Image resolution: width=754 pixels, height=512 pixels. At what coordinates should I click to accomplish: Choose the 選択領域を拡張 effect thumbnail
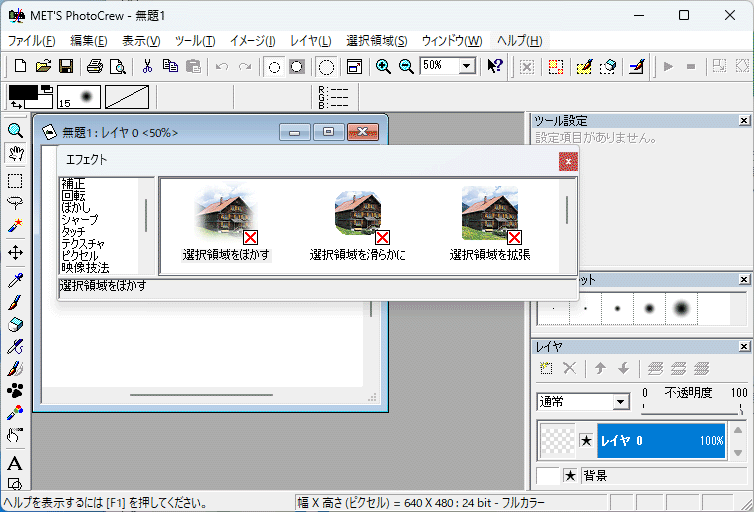(490, 224)
